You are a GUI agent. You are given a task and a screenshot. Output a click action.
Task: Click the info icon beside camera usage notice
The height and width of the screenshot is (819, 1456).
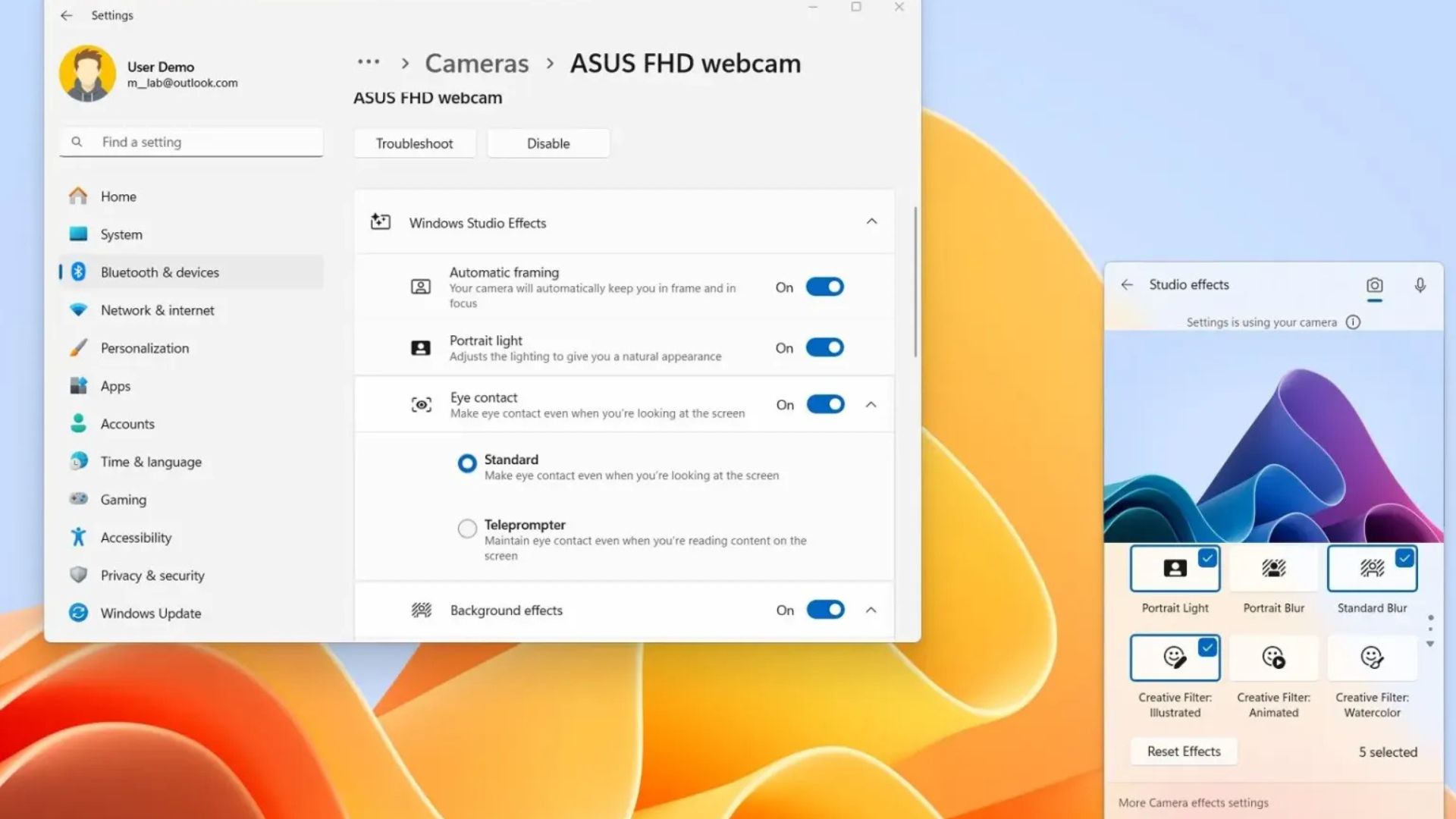click(1354, 322)
